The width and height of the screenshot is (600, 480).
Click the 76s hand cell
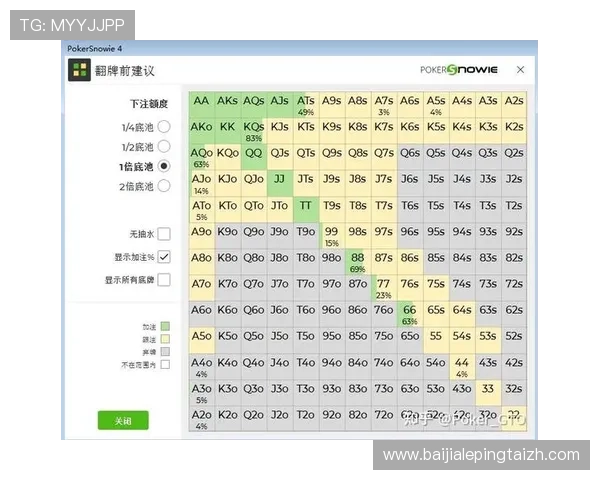click(x=410, y=288)
